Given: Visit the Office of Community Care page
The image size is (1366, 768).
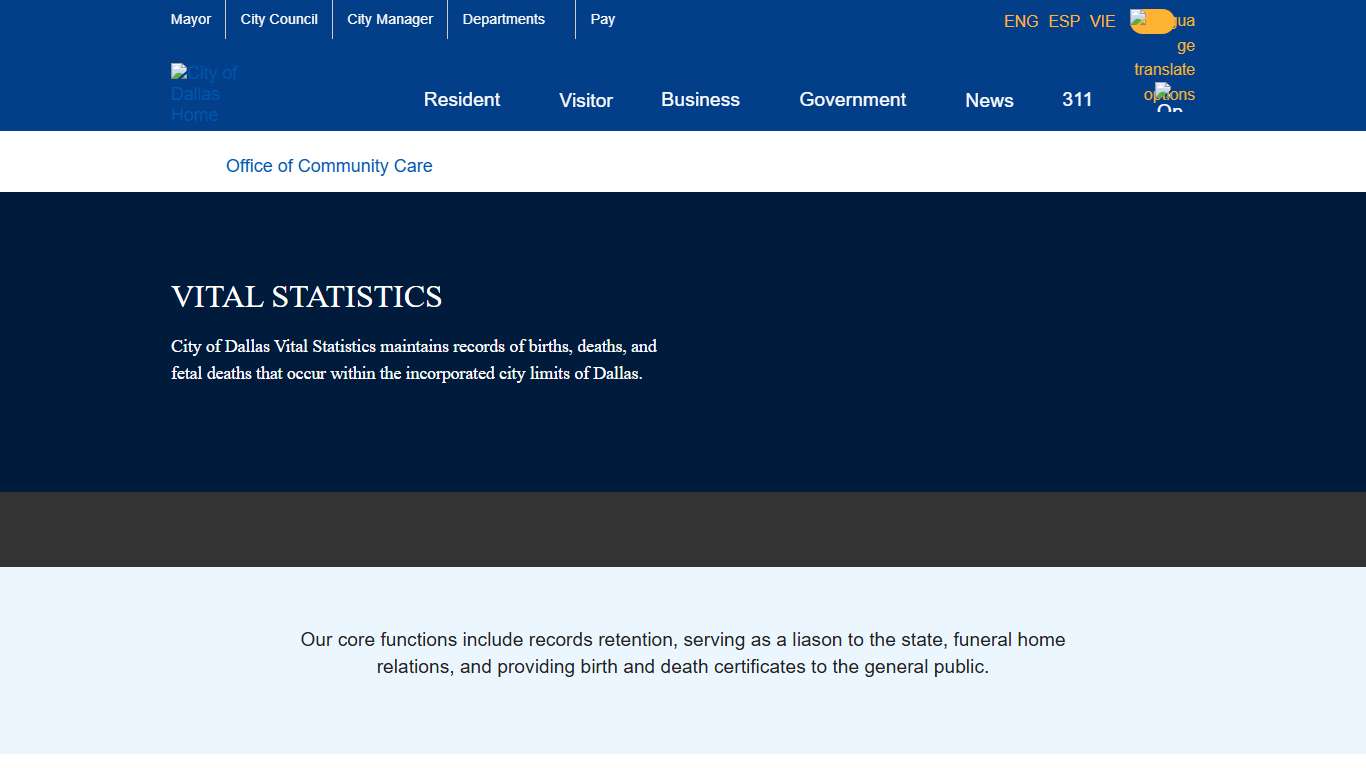Looking at the screenshot, I should (x=329, y=166).
